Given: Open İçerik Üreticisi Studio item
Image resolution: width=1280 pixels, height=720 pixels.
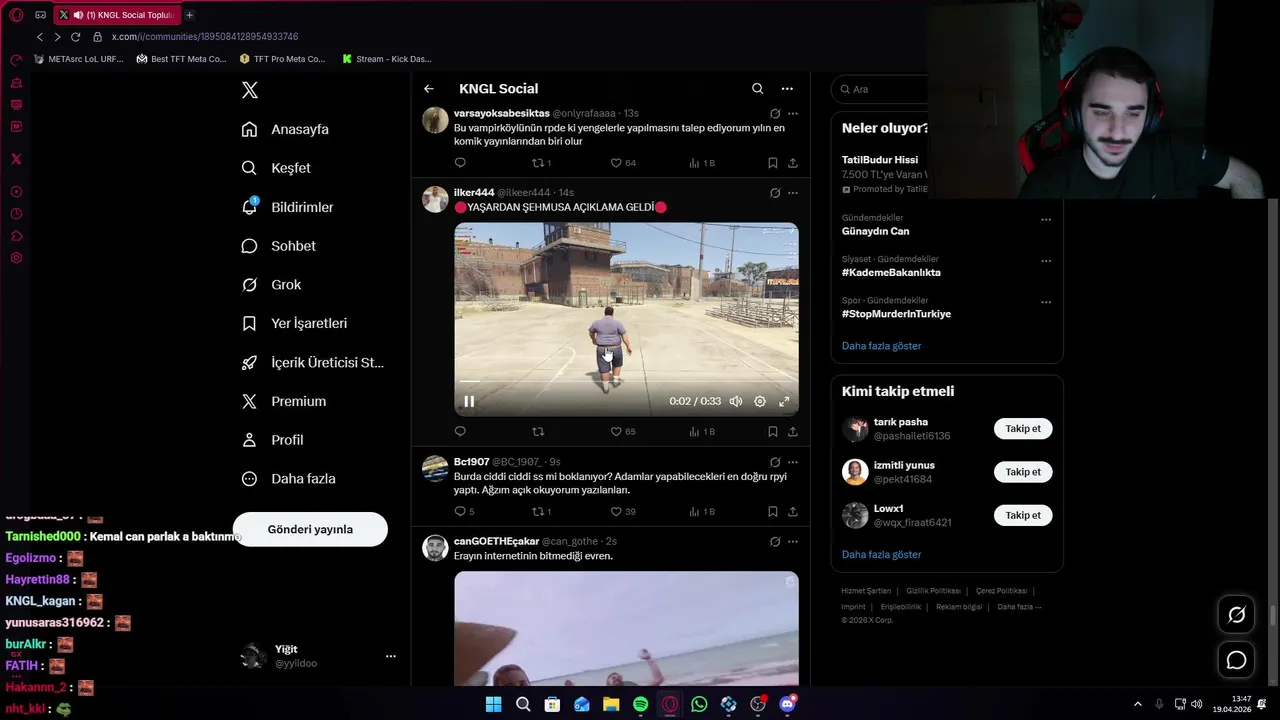Looking at the screenshot, I should (x=313, y=362).
